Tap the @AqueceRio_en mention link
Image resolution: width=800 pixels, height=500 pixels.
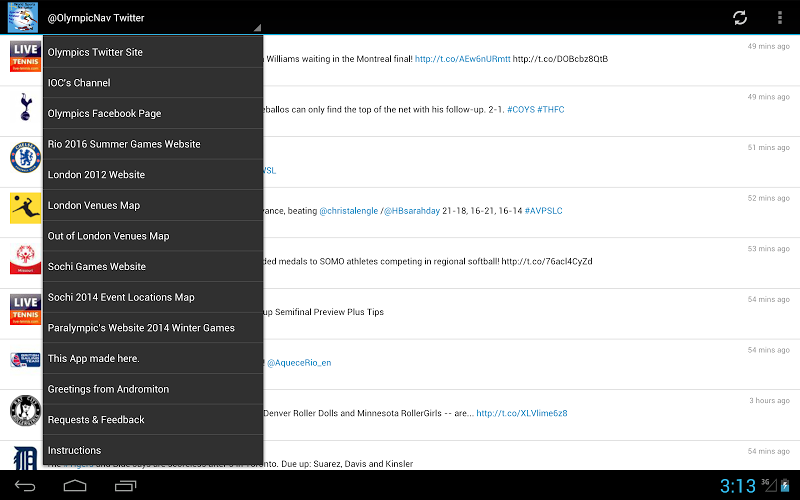click(x=299, y=363)
